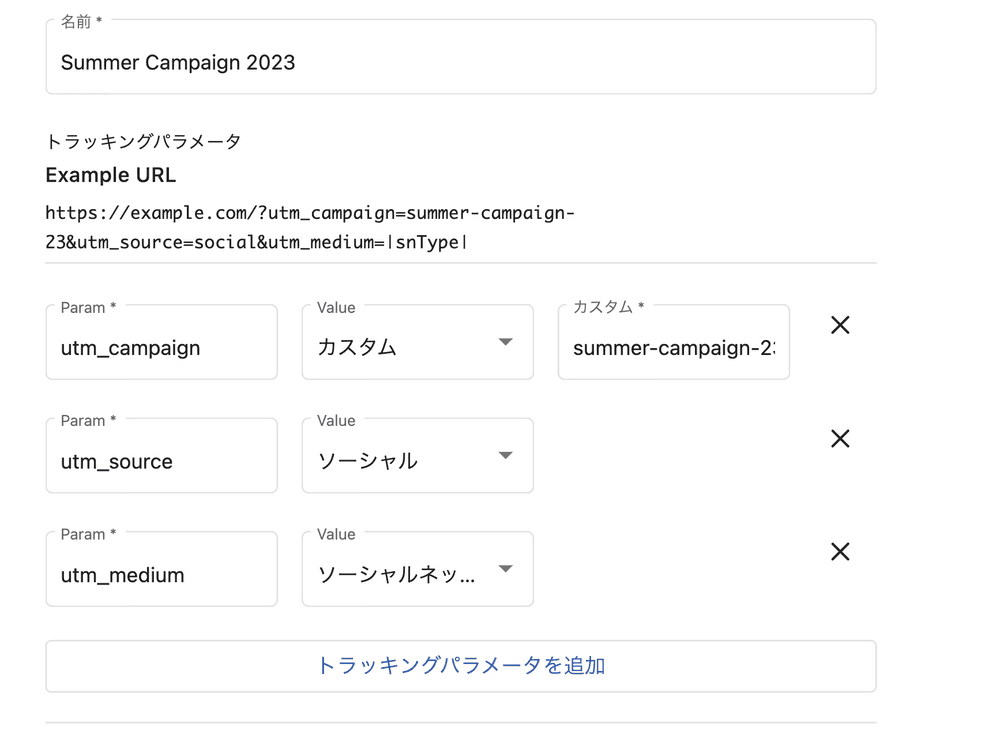
Task: Click the トラッキングパラメータ section label
Action: point(144,141)
